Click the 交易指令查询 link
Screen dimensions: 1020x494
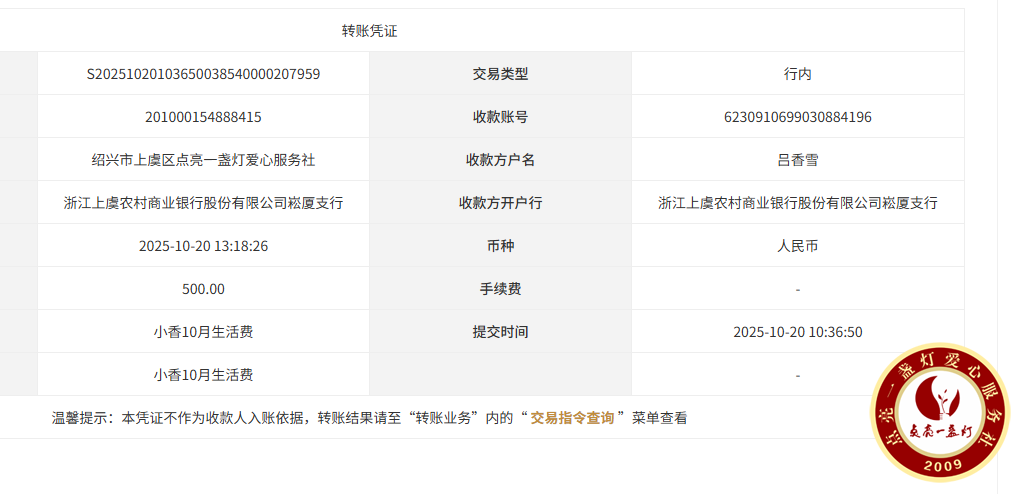572,418
